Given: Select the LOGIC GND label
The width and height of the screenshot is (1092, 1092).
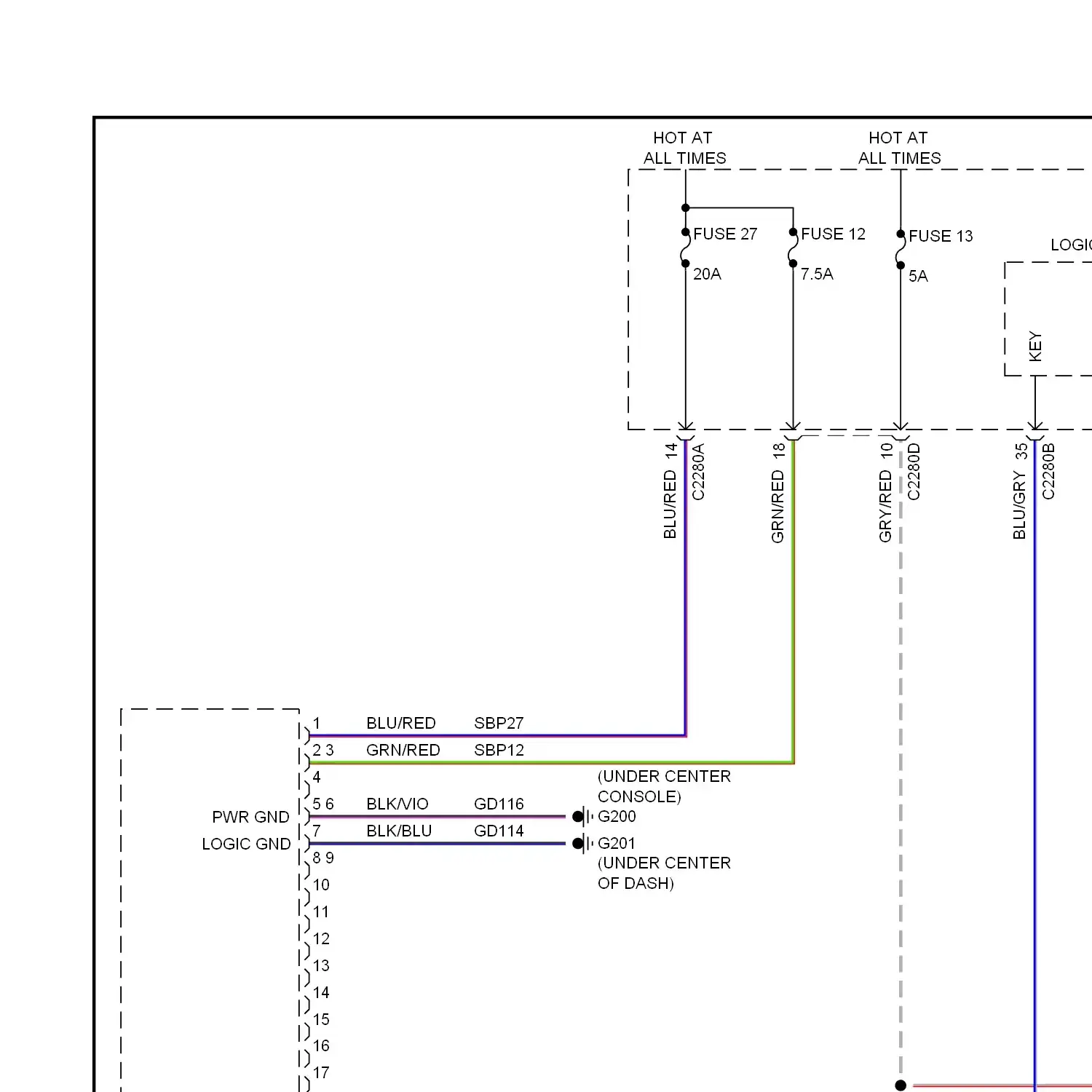Looking at the screenshot, I should click(x=246, y=844).
